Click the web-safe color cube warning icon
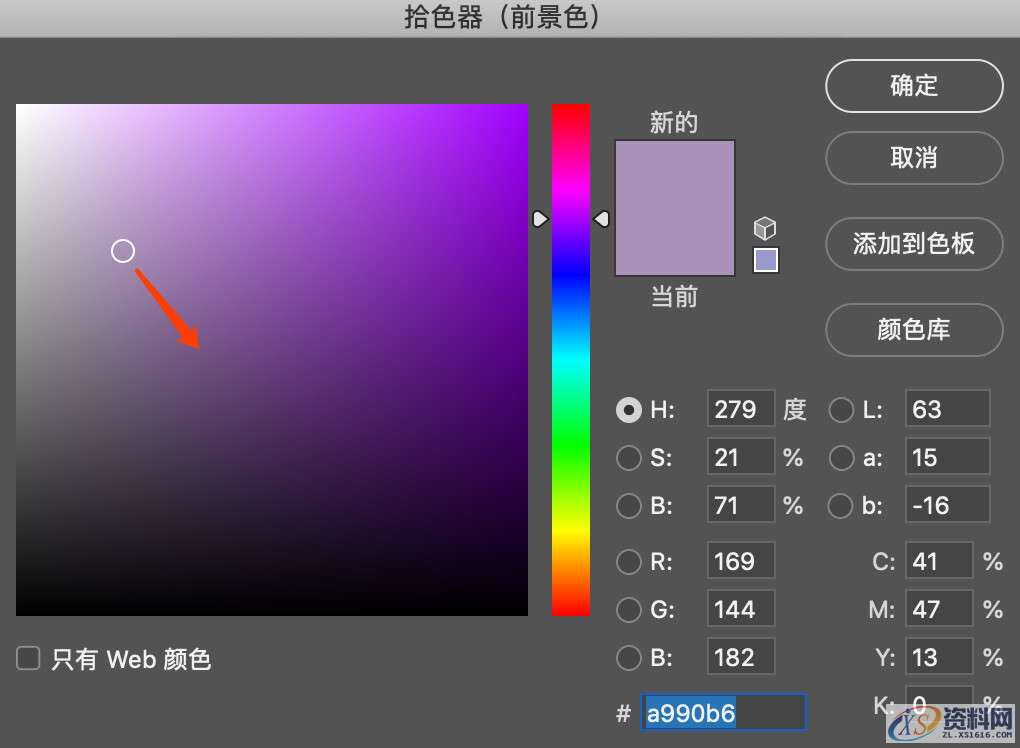The height and width of the screenshot is (748, 1020). [765, 228]
